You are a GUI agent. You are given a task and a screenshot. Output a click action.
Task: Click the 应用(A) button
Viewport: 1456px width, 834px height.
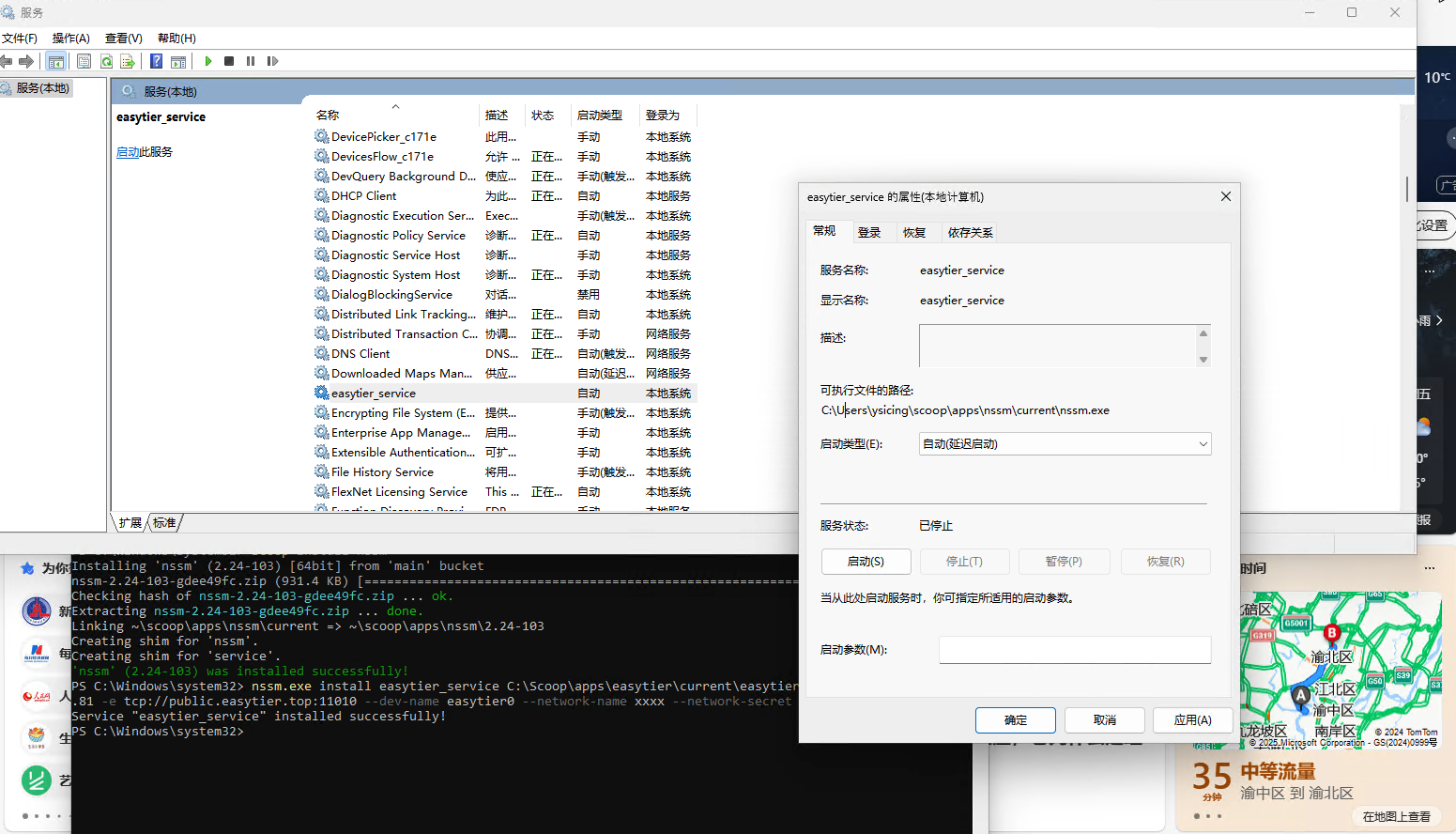(1192, 720)
